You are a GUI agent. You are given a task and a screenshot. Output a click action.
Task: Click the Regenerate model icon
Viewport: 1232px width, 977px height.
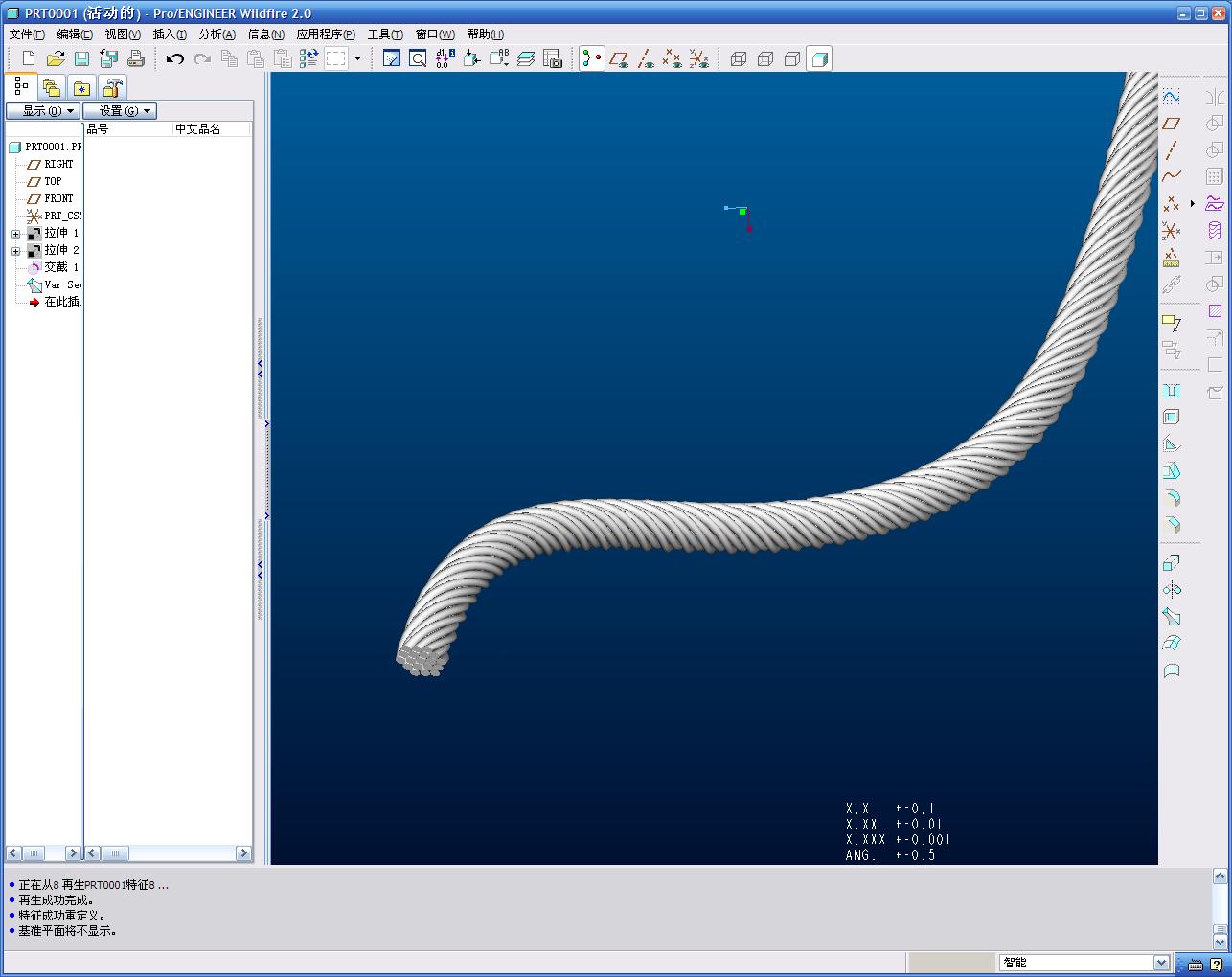point(308,58)
